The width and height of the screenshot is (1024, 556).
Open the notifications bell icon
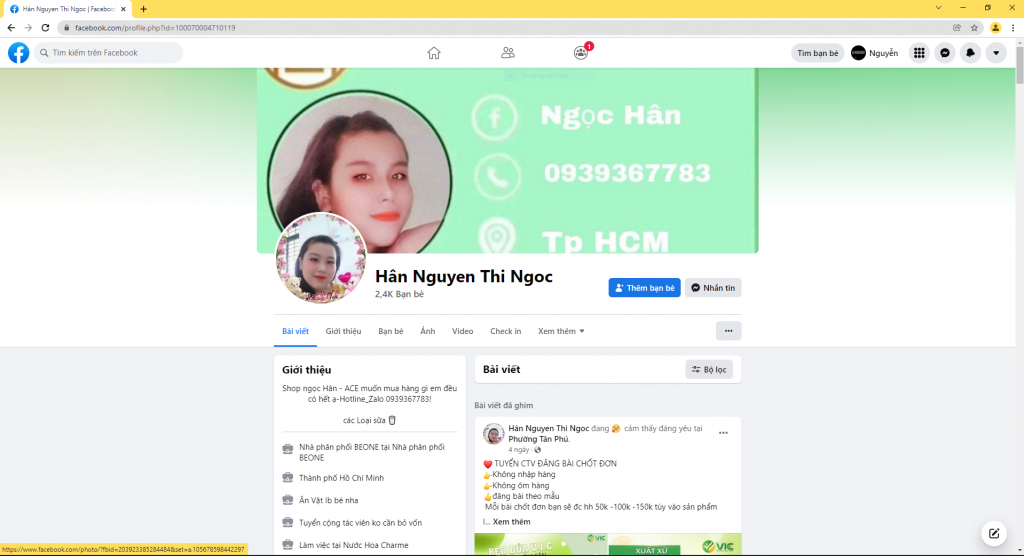click(970, 53)
